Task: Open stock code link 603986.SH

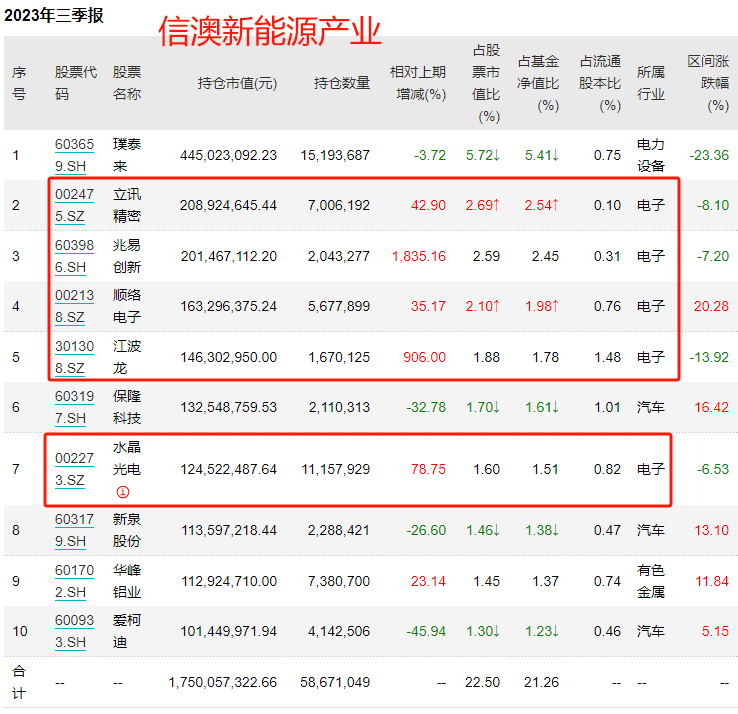Action: click(74, 256)
